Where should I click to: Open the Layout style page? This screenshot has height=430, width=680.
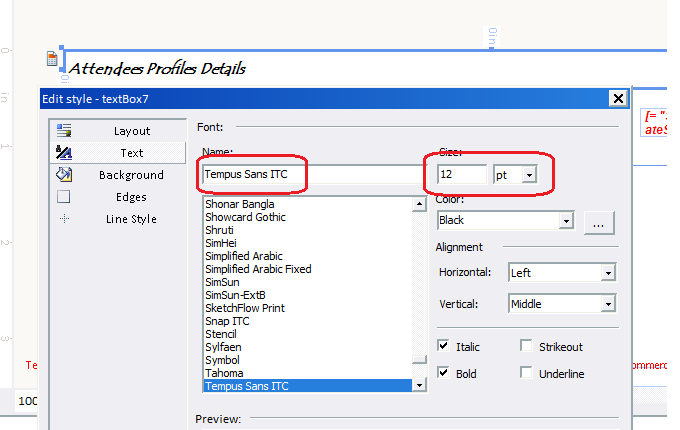118,131
